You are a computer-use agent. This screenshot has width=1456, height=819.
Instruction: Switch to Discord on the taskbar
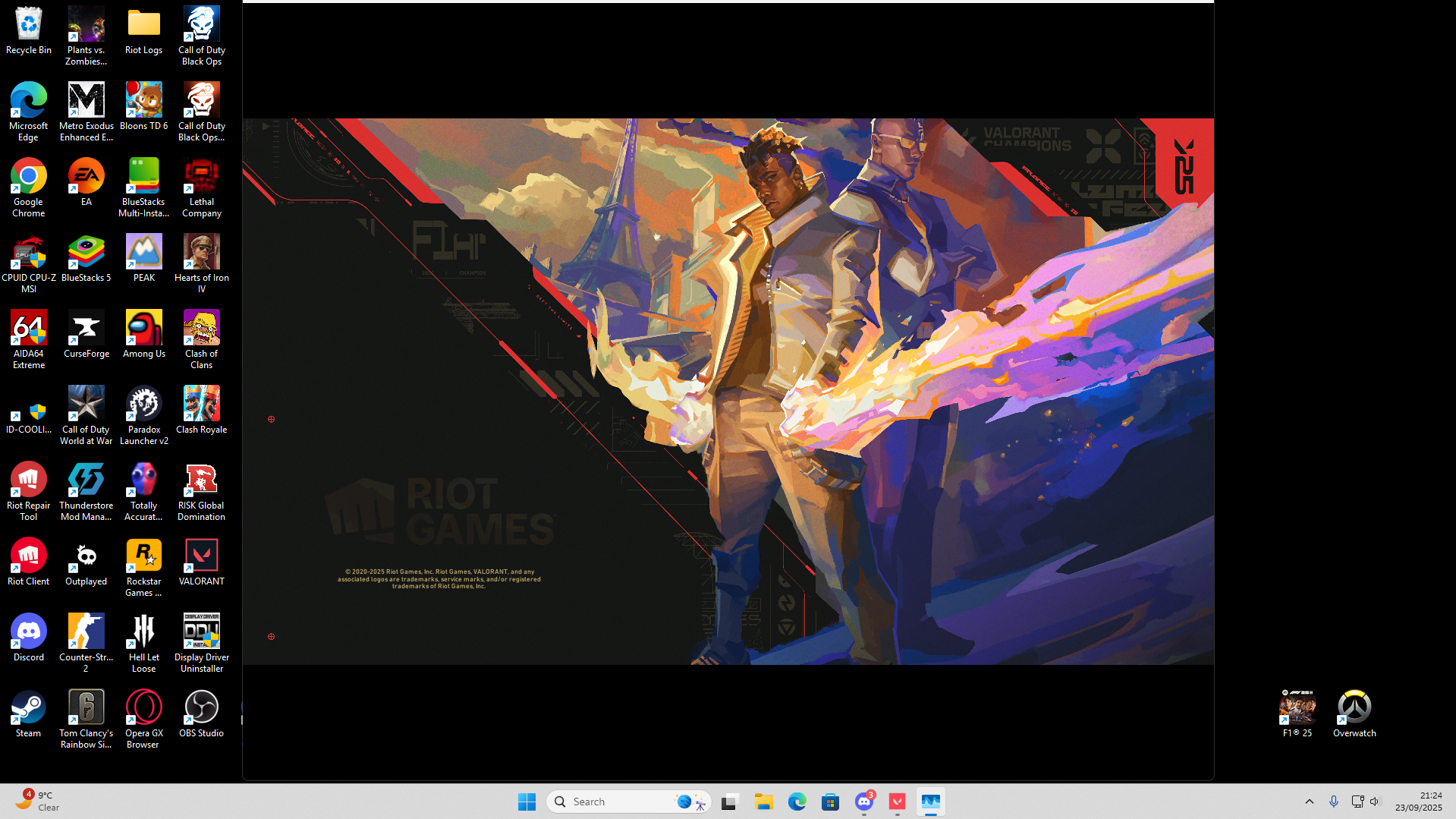point(863,802)
